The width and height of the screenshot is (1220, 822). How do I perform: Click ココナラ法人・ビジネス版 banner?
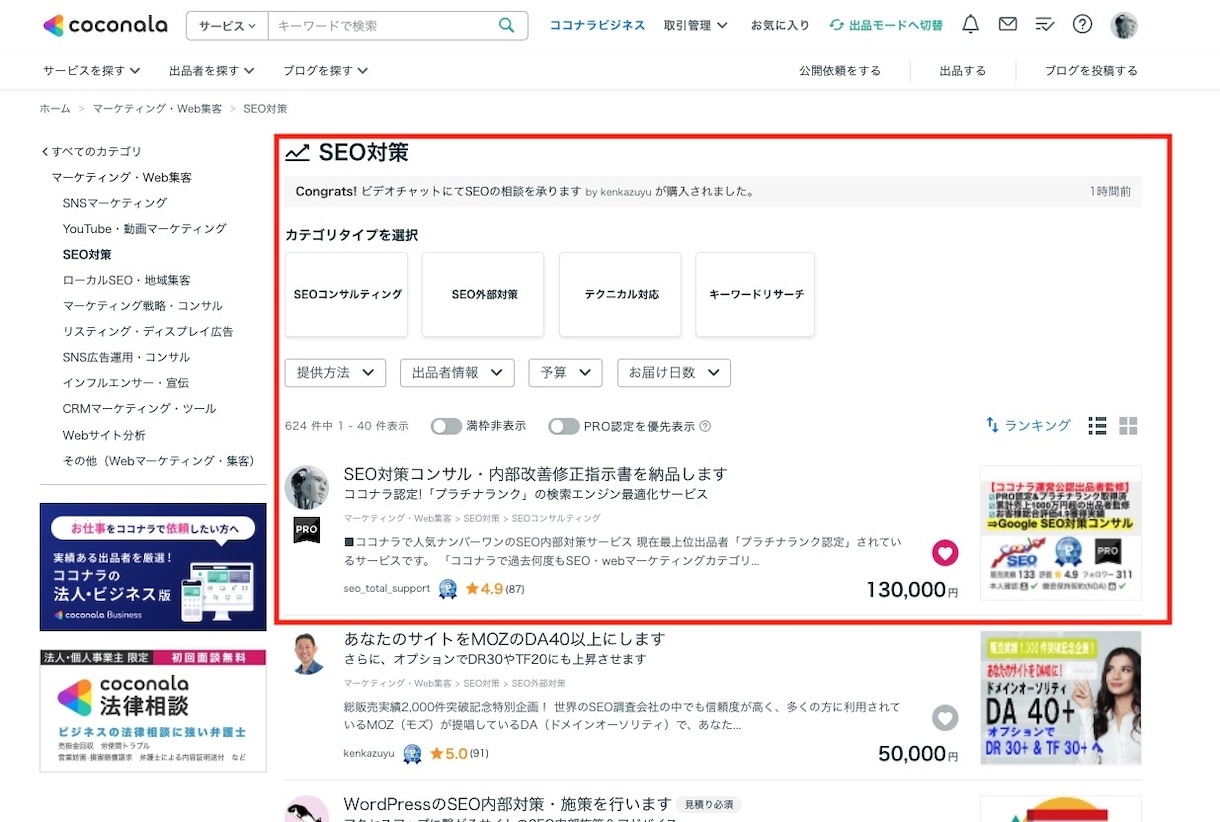(153, 567)
